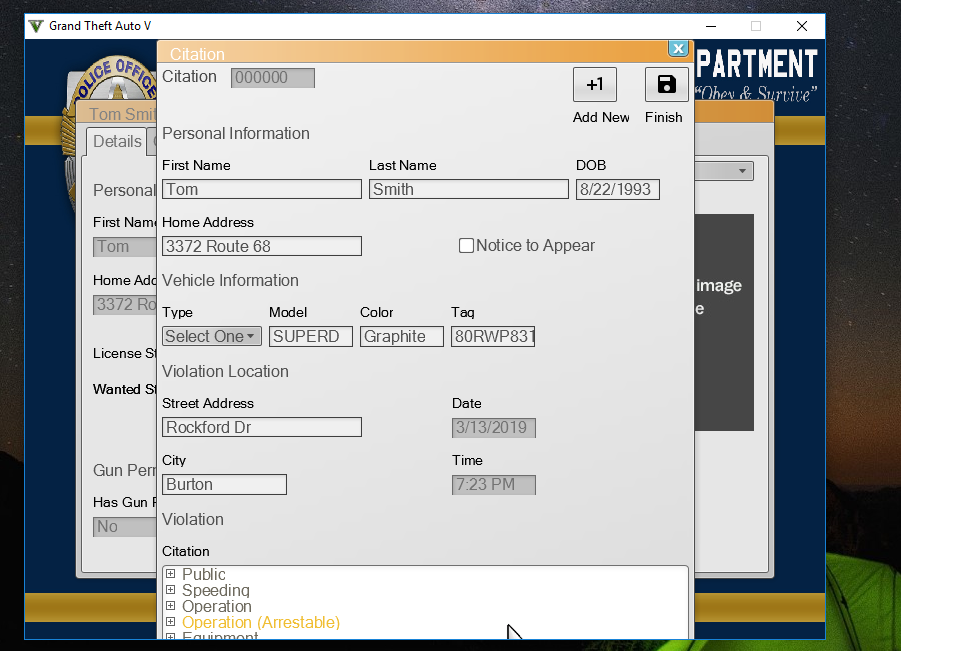Click the background First Name field Tom

[125, 246]
